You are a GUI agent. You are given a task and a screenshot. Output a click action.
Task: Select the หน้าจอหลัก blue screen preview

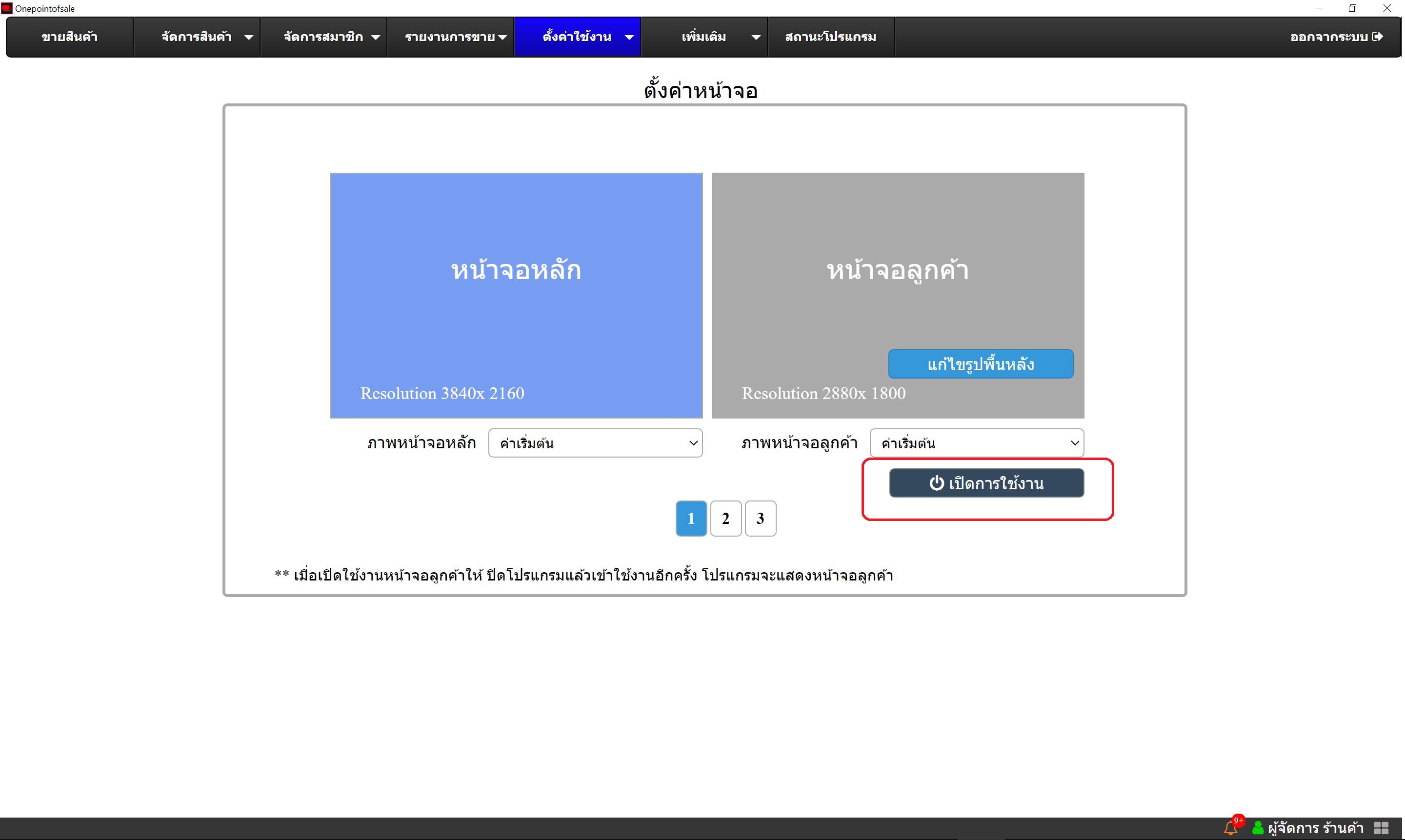point(516,296)
